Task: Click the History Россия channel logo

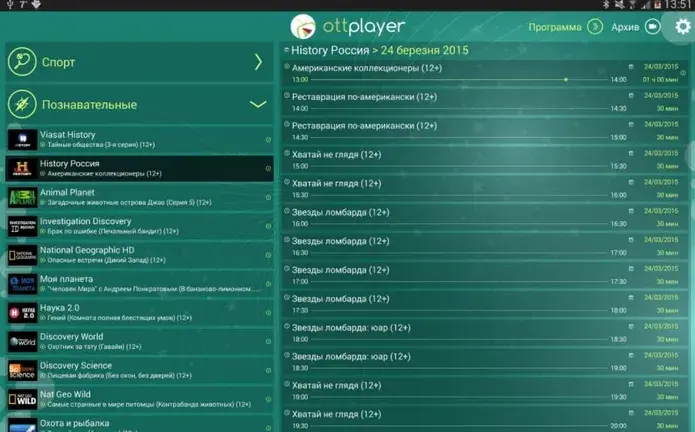Action: click(22, 169)
